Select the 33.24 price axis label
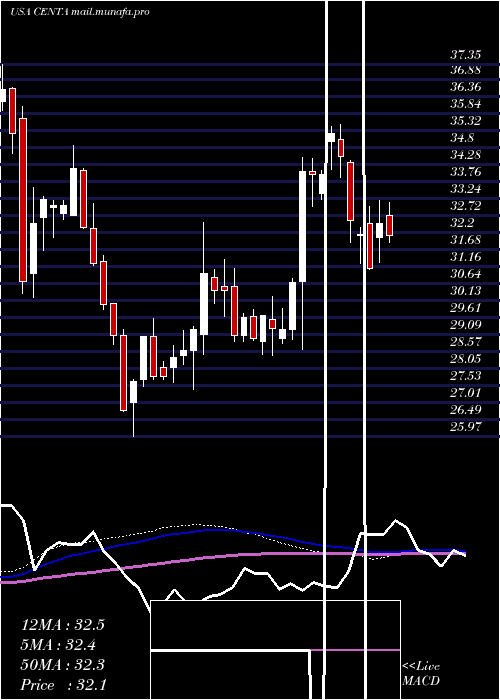Viewport: 500px width, 700px height. tap(466, 189)
